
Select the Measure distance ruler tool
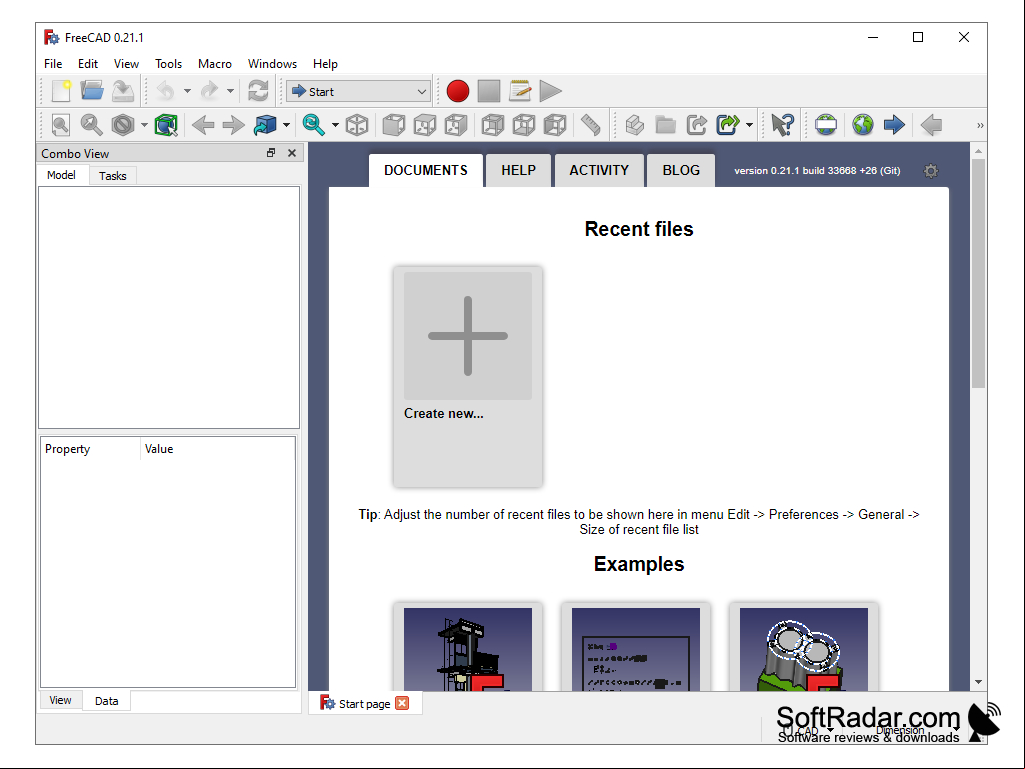coord(590,125)
